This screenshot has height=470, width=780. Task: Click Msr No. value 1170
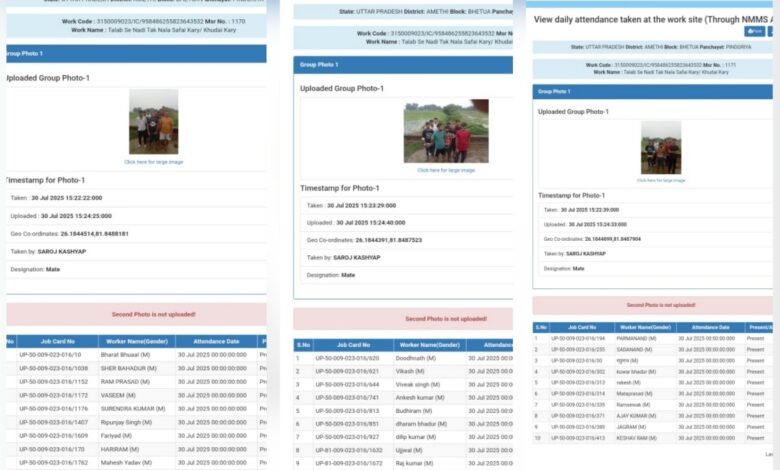[x=238, y=21]
